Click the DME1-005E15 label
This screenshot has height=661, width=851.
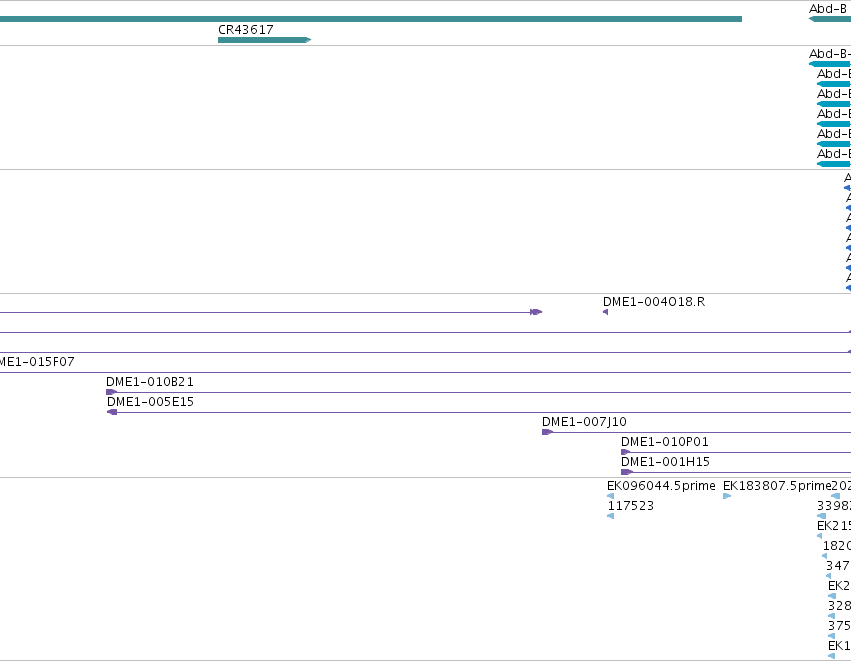[150, 402]
